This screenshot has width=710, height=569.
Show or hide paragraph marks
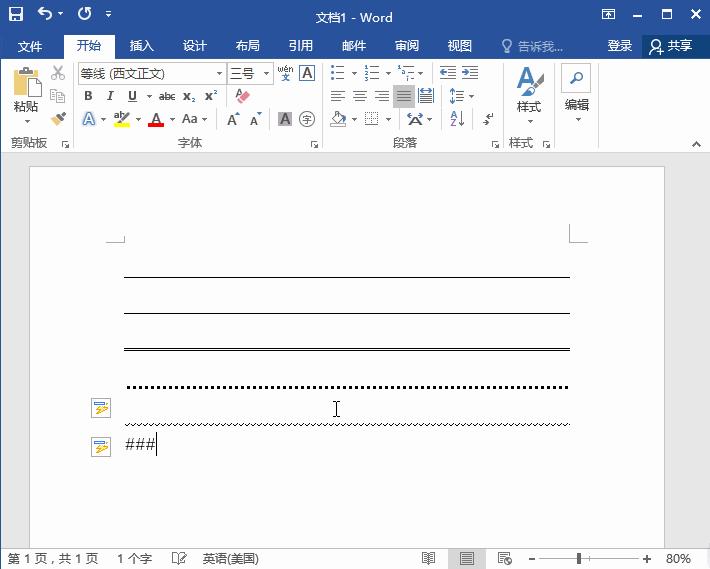point(488,119)
